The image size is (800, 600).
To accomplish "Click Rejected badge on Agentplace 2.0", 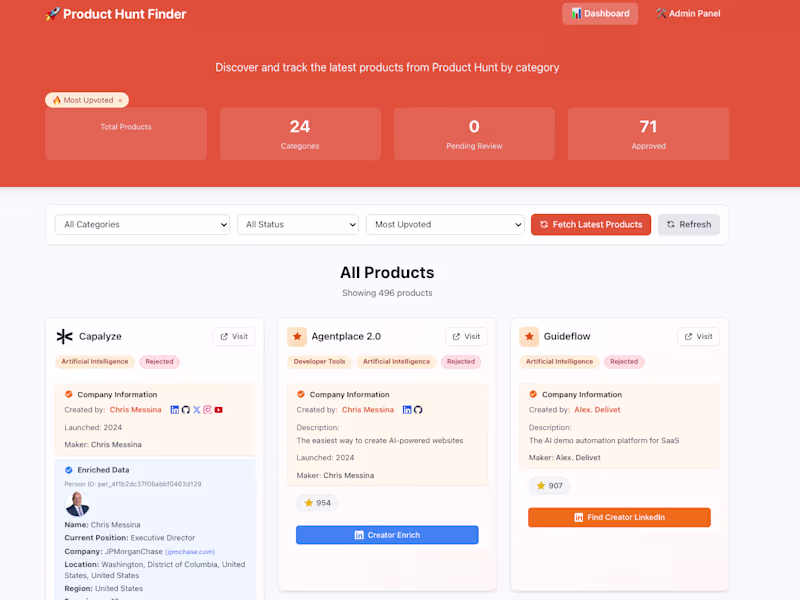I will tap(461, 362).
